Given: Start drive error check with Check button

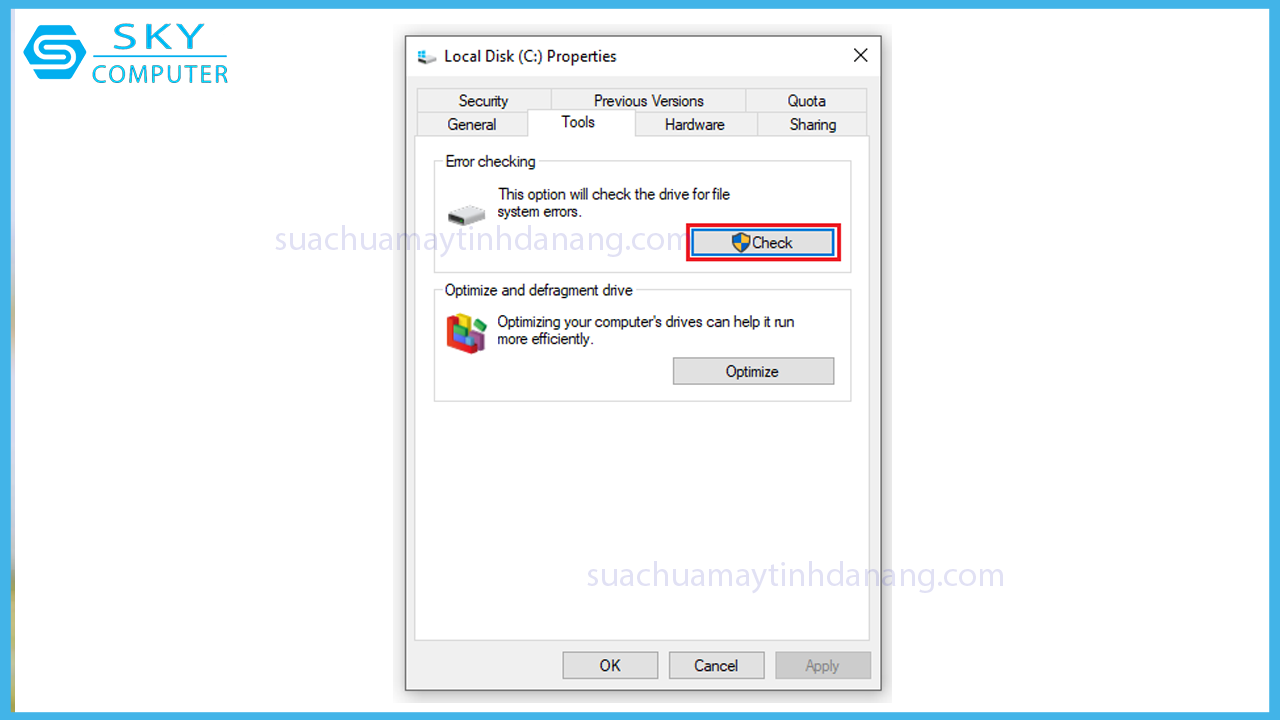Looking at the screenshot, I should 763,243.
